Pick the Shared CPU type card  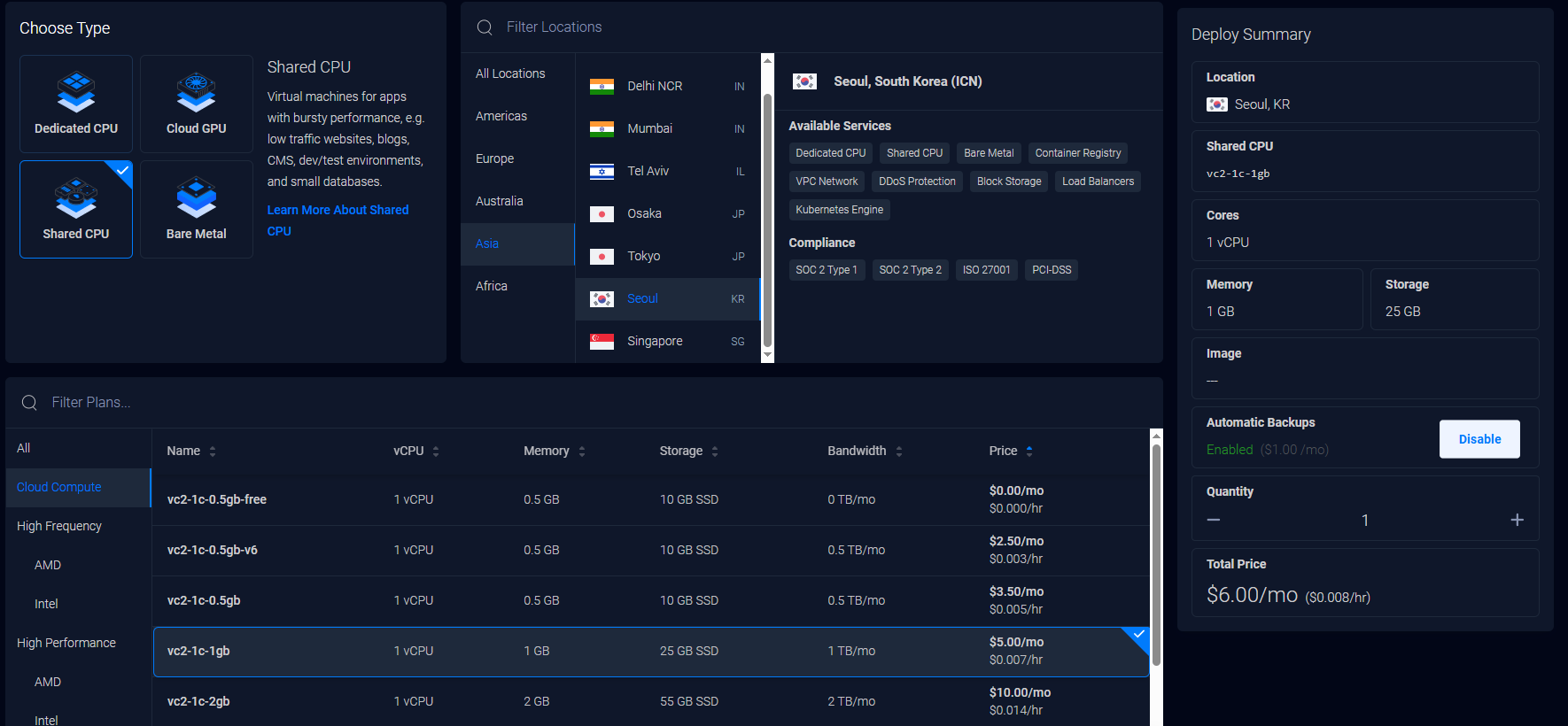76,209
